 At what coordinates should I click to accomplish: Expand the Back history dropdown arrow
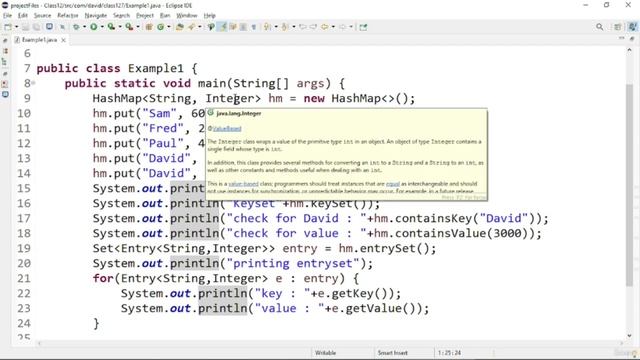click(x=333, y=27)
